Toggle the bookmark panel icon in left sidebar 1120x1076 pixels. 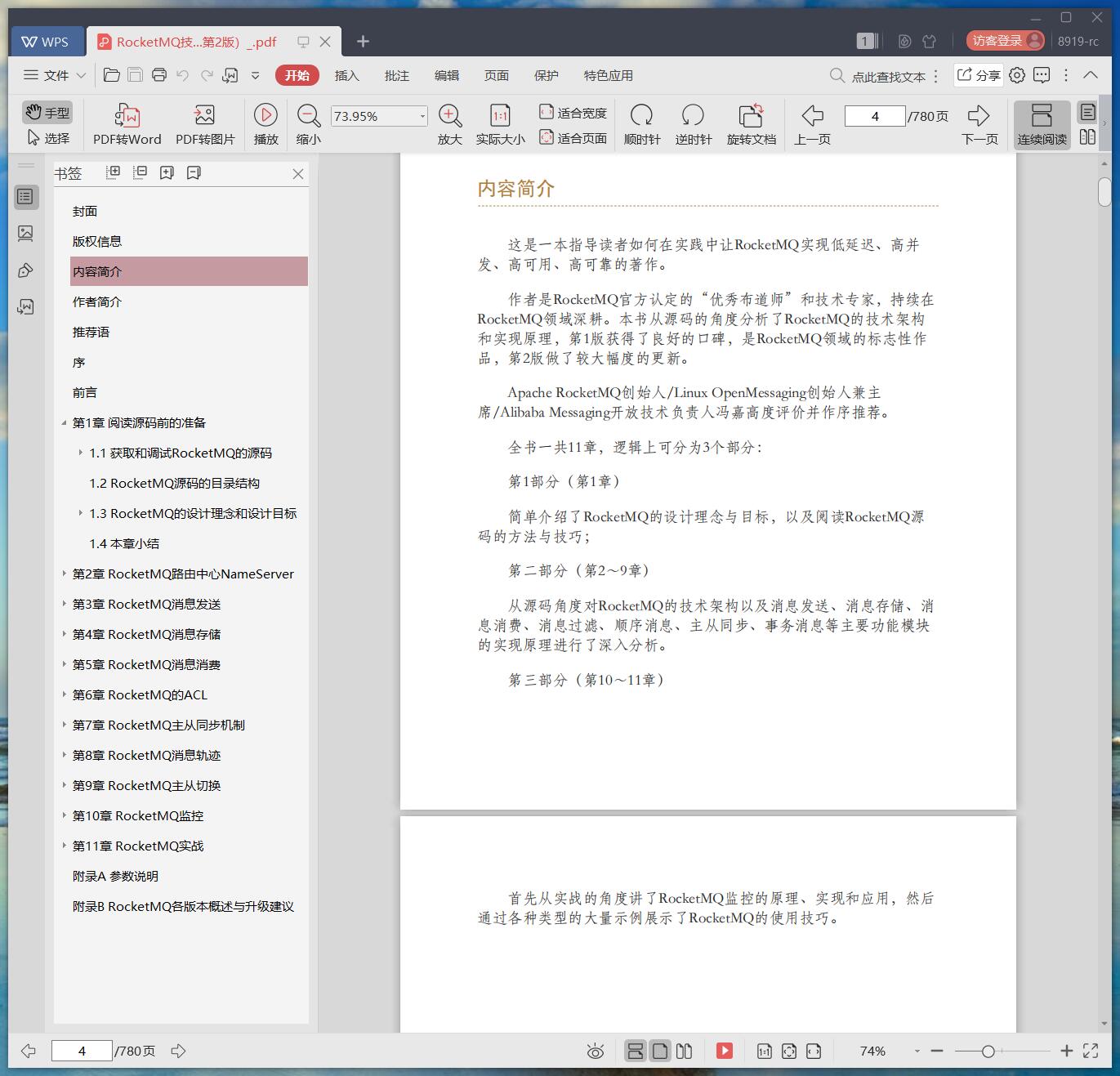[x=25, y=197]
